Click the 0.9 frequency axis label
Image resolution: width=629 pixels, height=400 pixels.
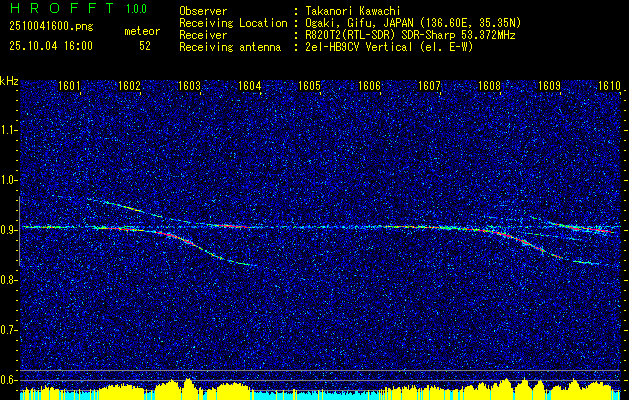8,230
